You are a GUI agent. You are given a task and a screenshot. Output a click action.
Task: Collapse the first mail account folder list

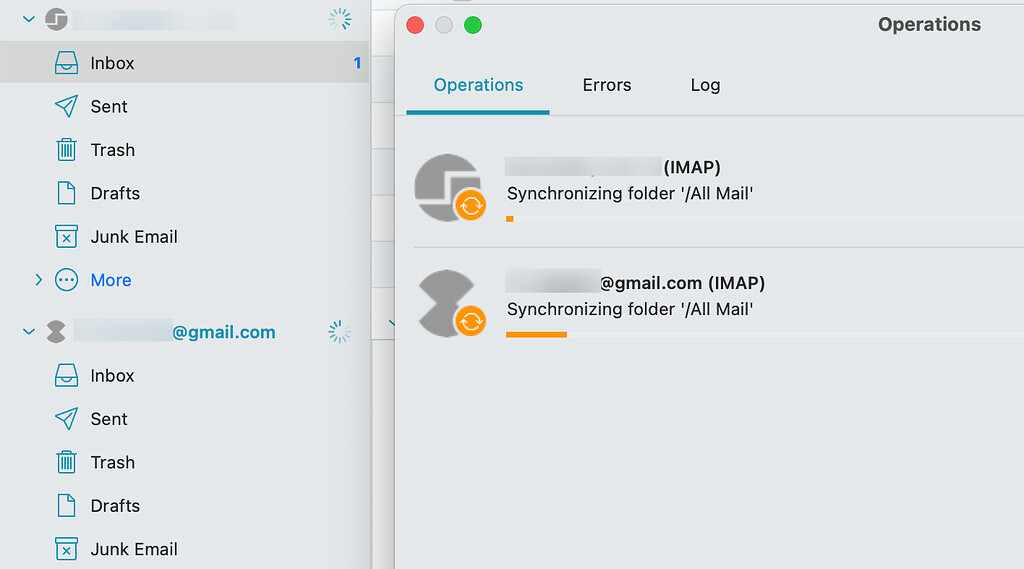pos(28,19)
